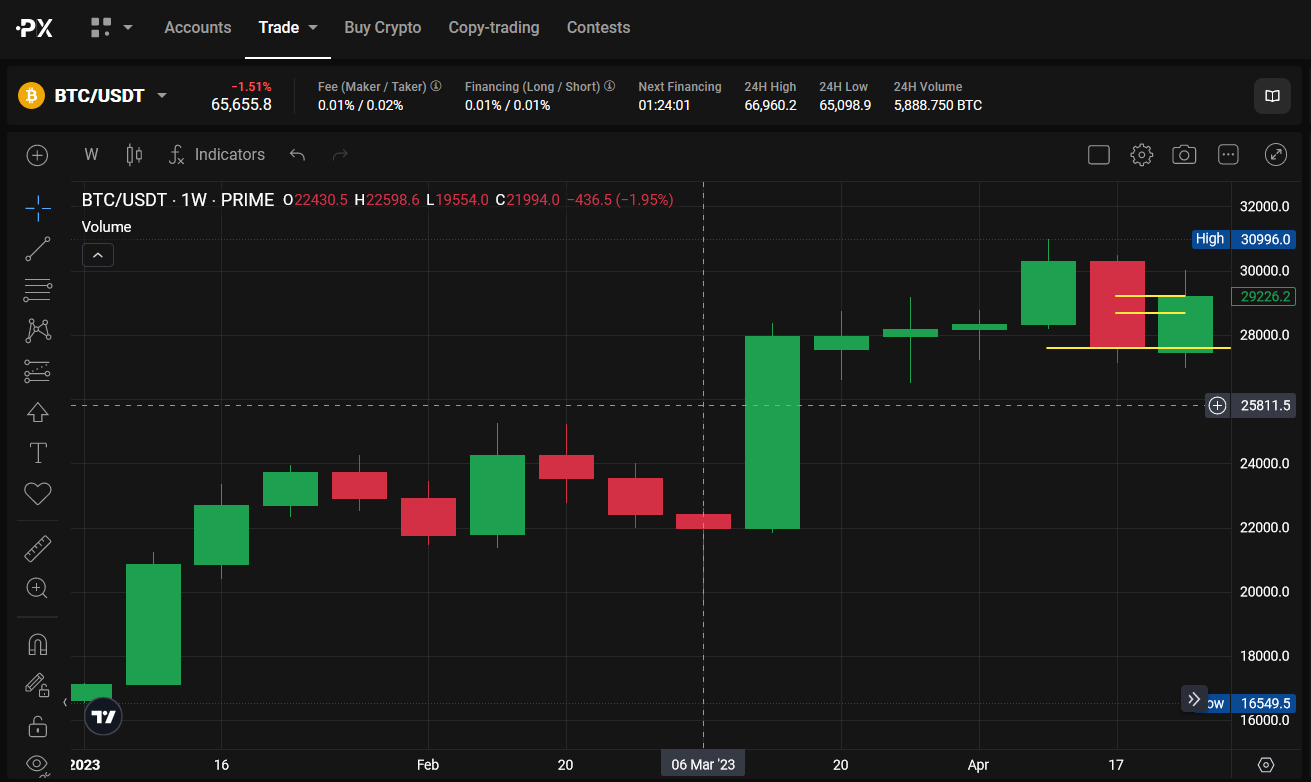Redo the chart action
This screenshot has height=782, width=1311.
tap(340, 155)
